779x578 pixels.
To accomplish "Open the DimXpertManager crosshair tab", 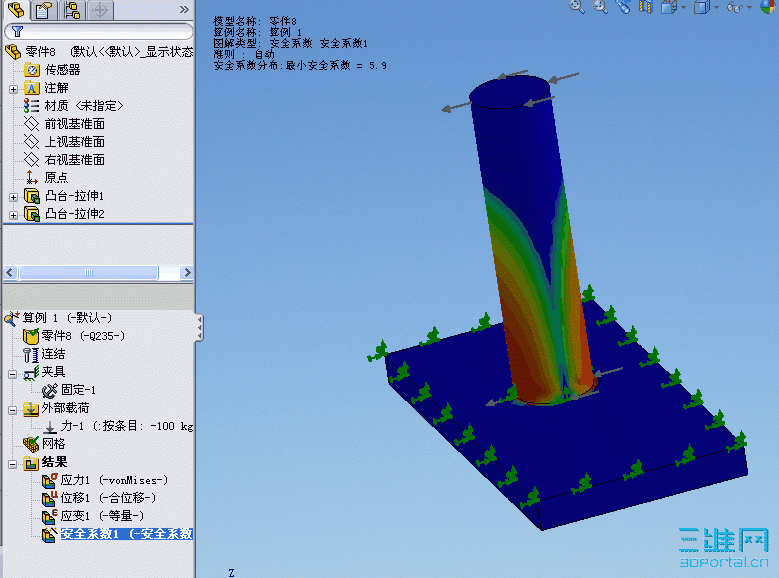I will (100, 9).
